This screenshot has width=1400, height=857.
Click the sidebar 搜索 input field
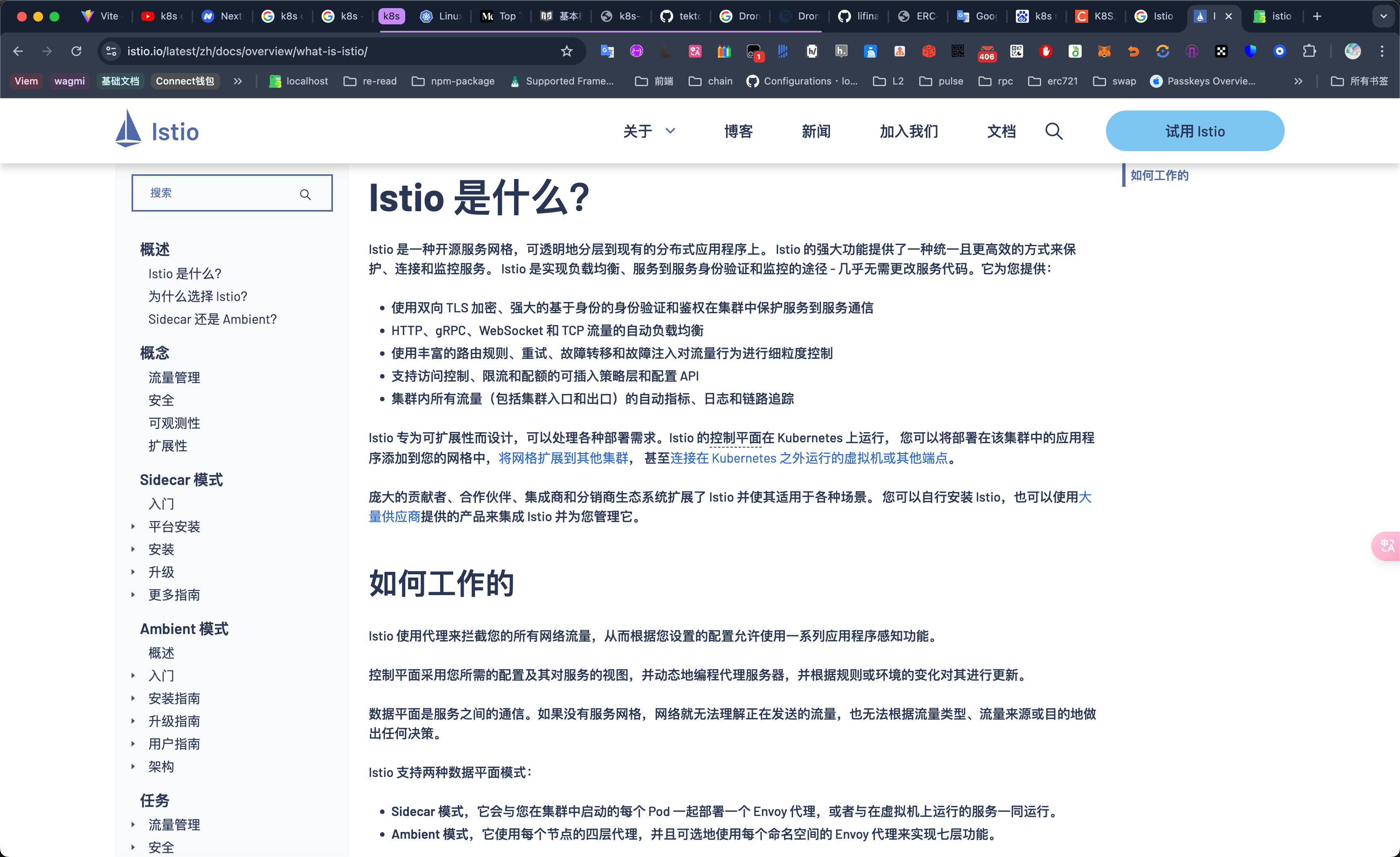click(232, 193)
